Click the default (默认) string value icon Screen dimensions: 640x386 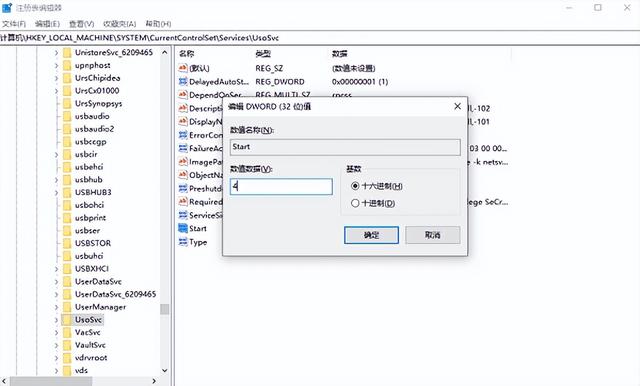tap(183, 68)
